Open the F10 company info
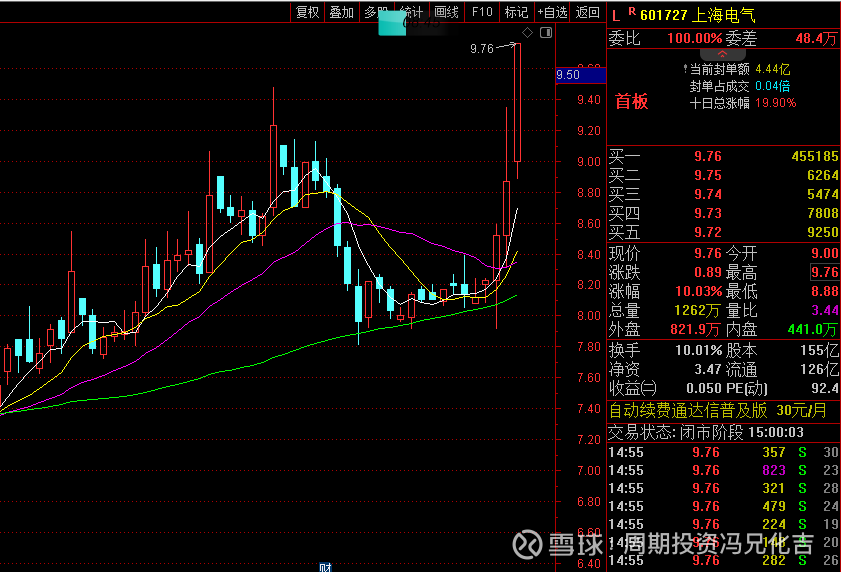 [482, 12]
